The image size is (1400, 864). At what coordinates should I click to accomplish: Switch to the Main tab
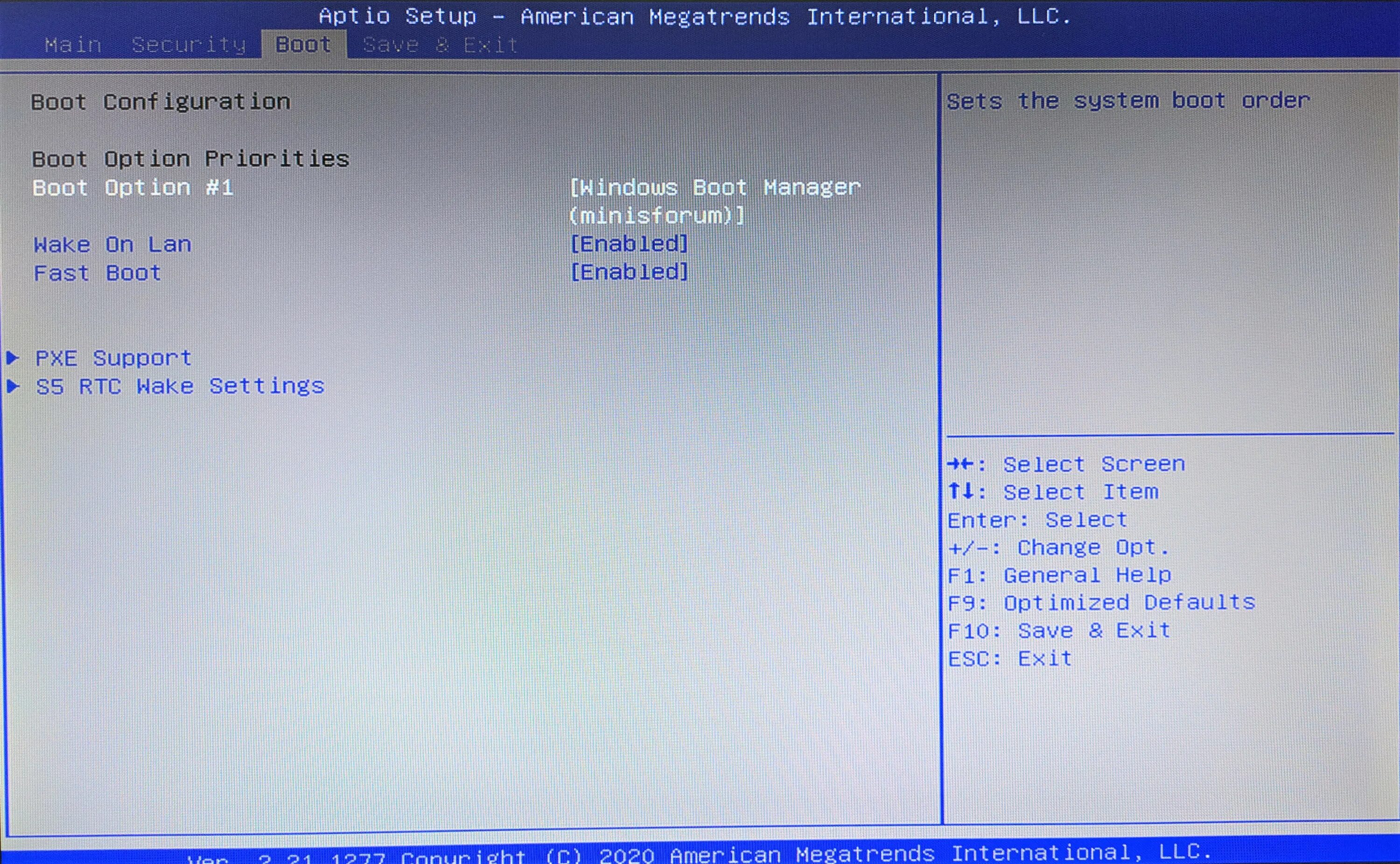(x=73, y=45)
